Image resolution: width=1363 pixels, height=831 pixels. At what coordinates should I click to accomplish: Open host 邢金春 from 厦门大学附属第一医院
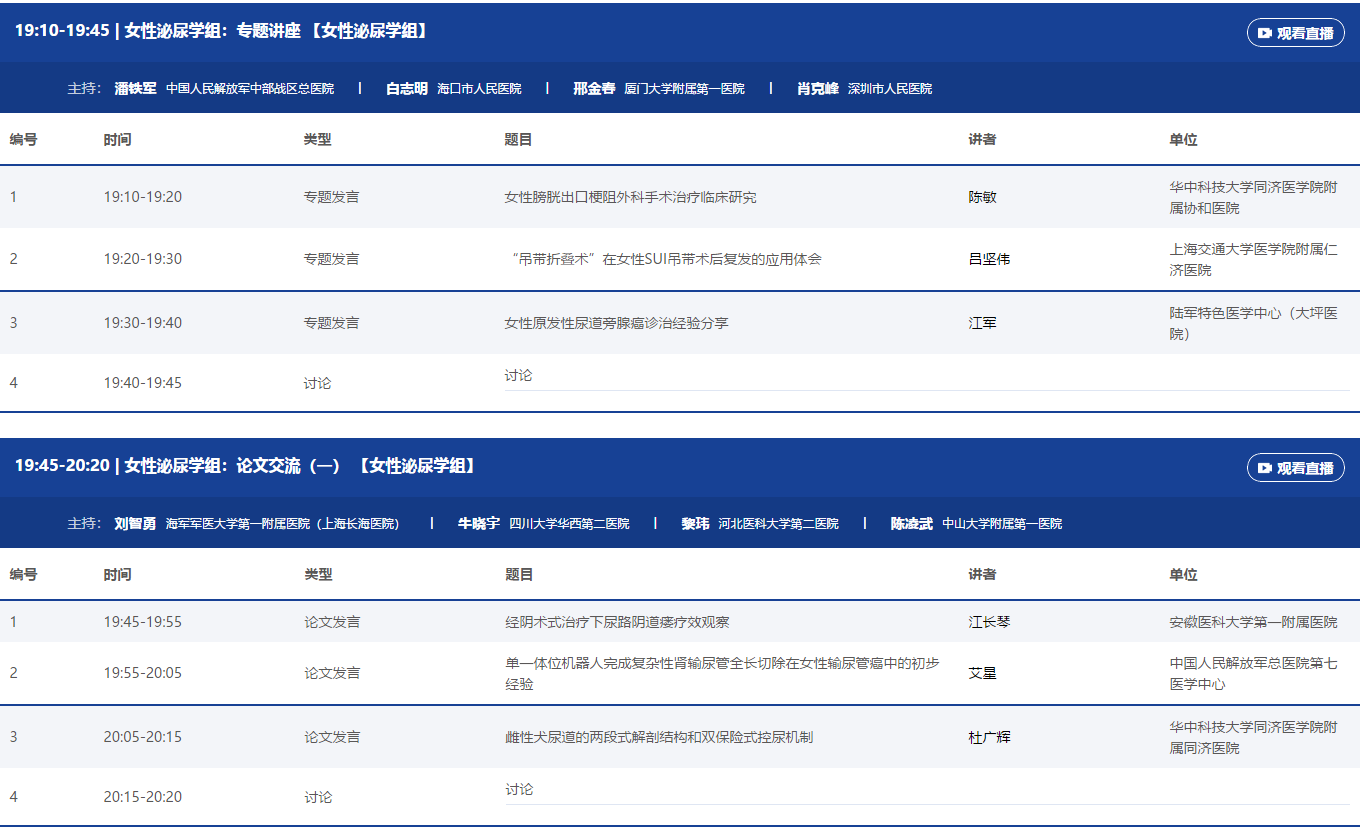coord(594,89)
